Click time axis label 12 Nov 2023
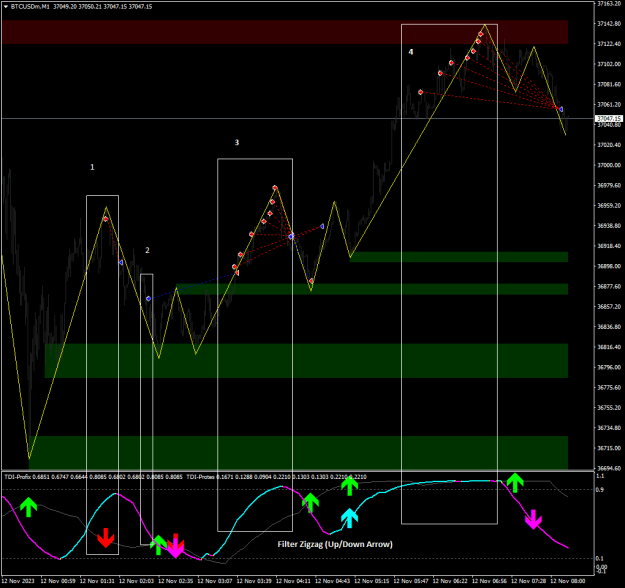Viewport: 625px width, 588px height. (18, 581)
